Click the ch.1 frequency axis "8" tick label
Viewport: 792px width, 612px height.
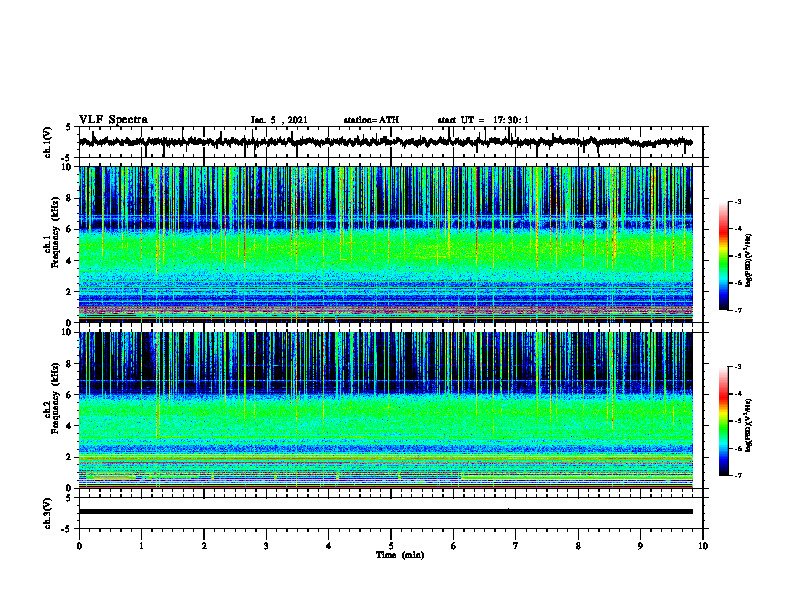pyautogui.click(x=70, y=198)
